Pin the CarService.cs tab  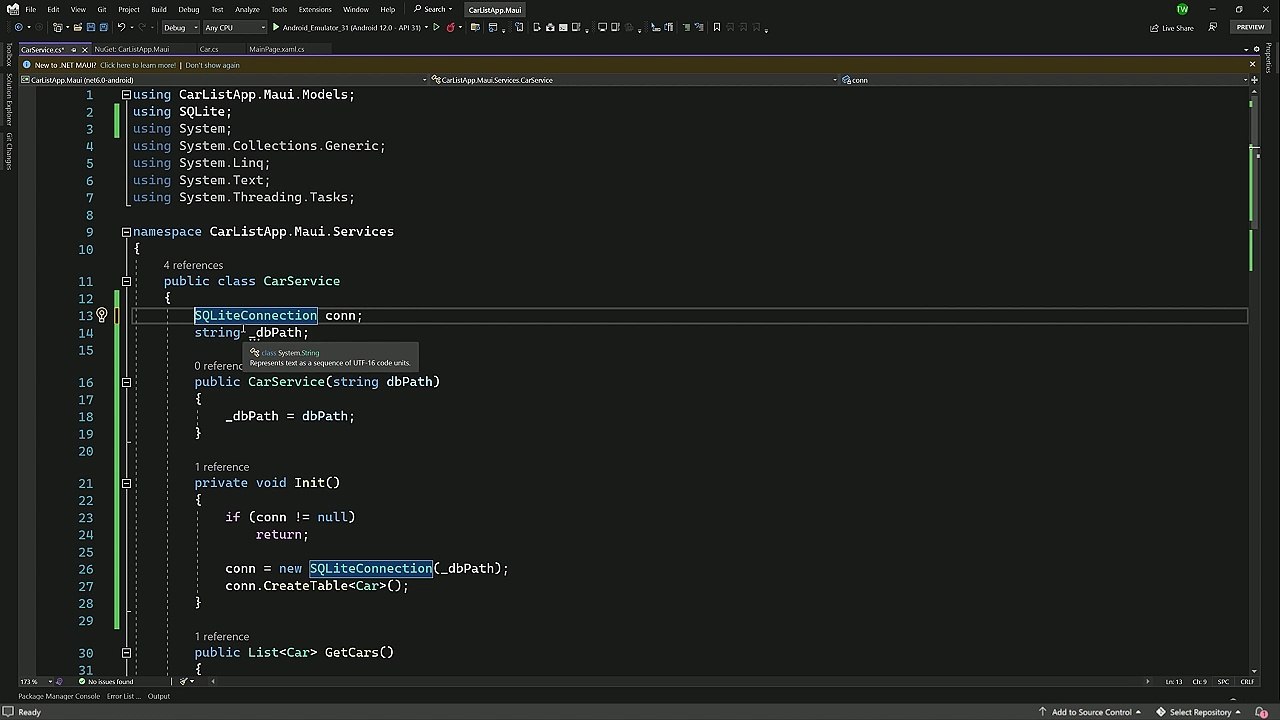74,49
